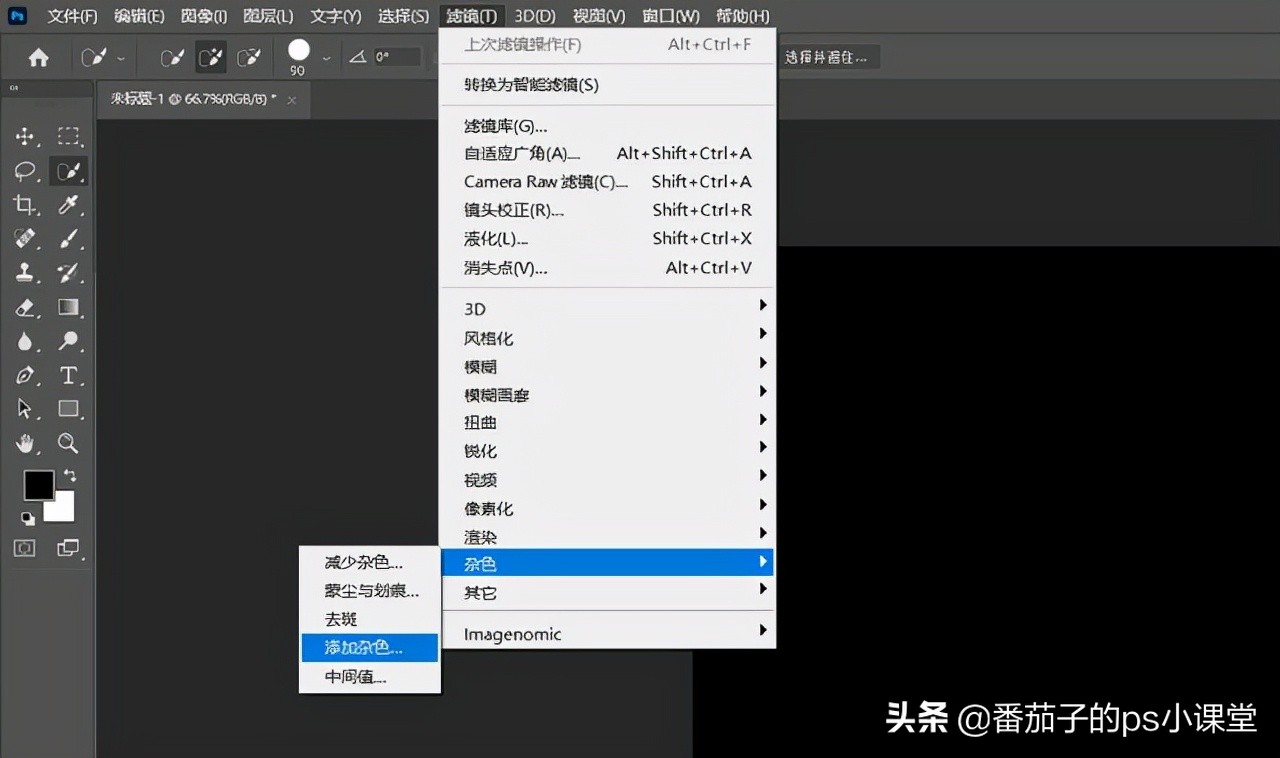Toggle screen display mode
The width and height of the screenshot is (1280, 758).
click(x=69, y=548)
